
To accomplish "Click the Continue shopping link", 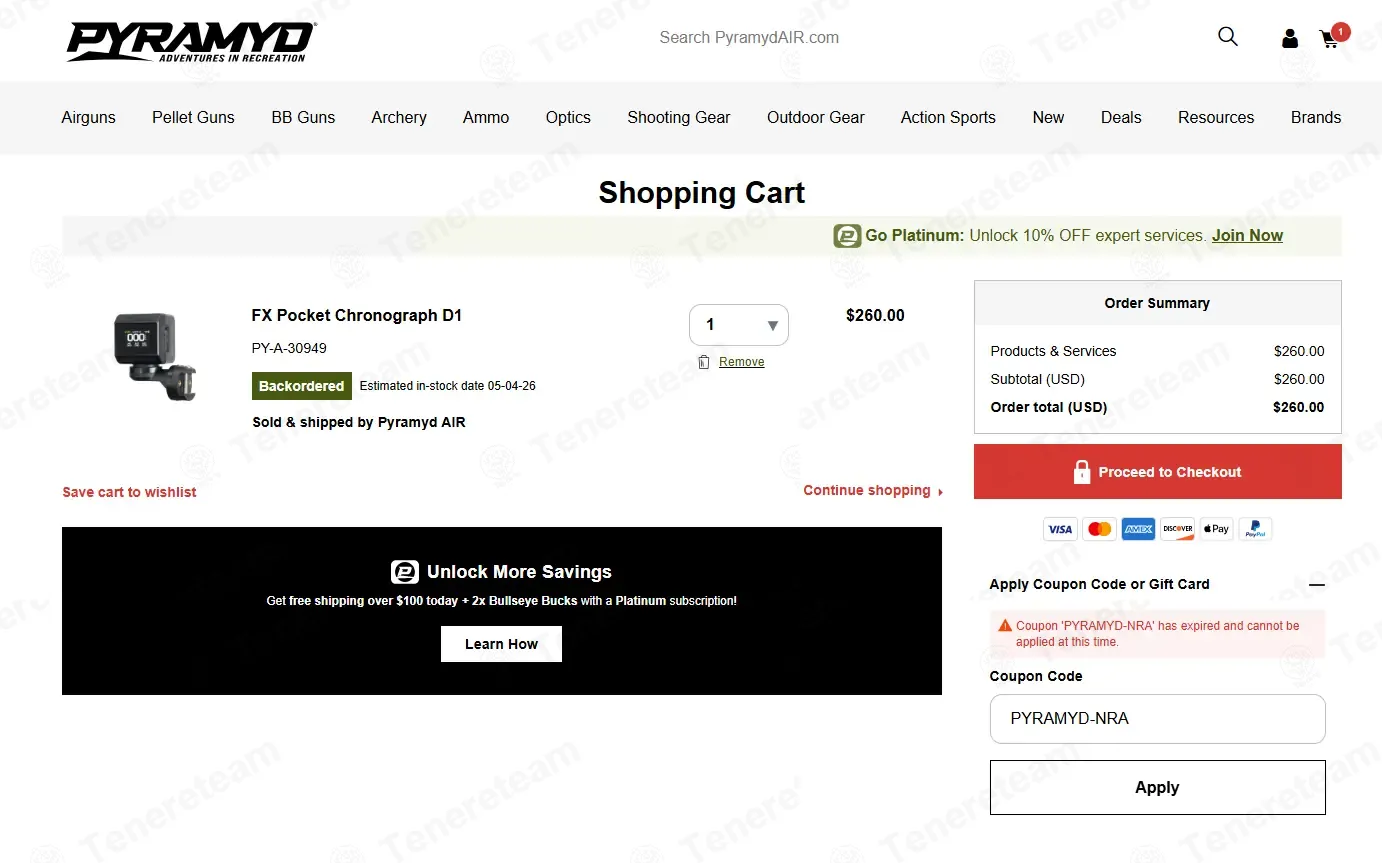I will click(x=867, y=490).
